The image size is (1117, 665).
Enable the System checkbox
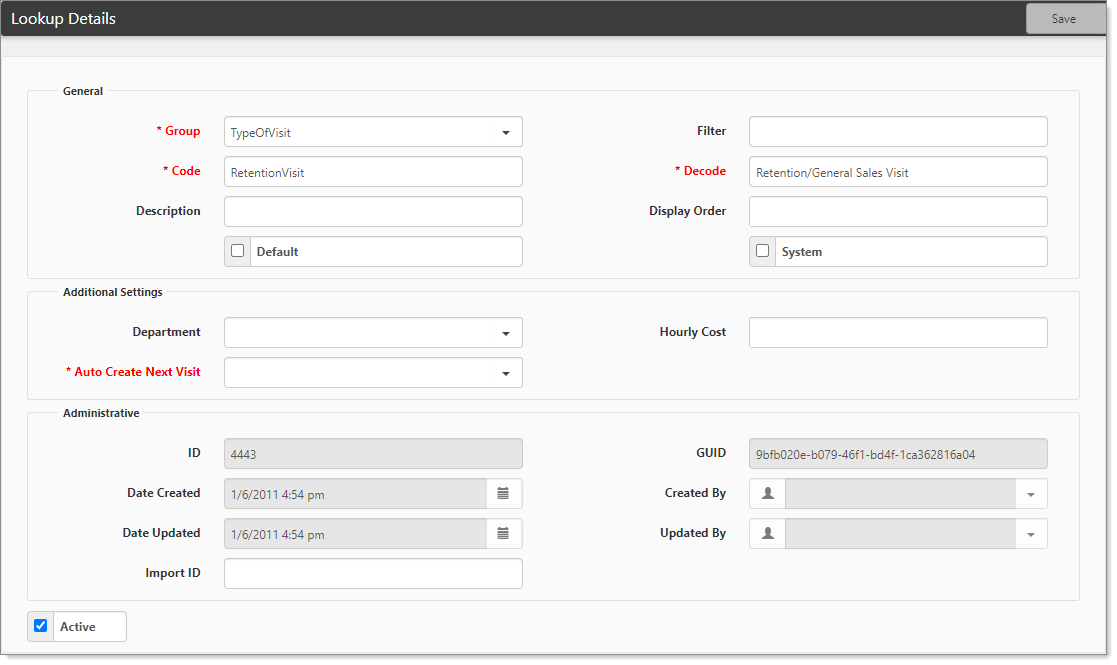tap(763, 251)
